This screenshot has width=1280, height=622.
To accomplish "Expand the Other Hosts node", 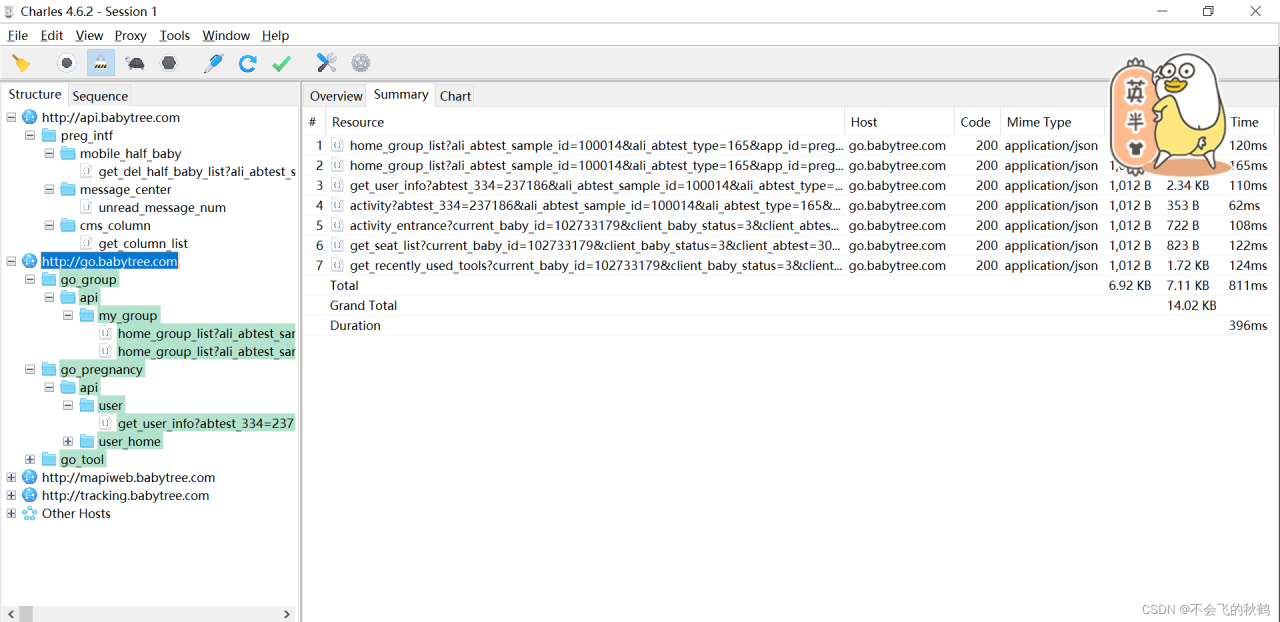I will pos(11,513).
